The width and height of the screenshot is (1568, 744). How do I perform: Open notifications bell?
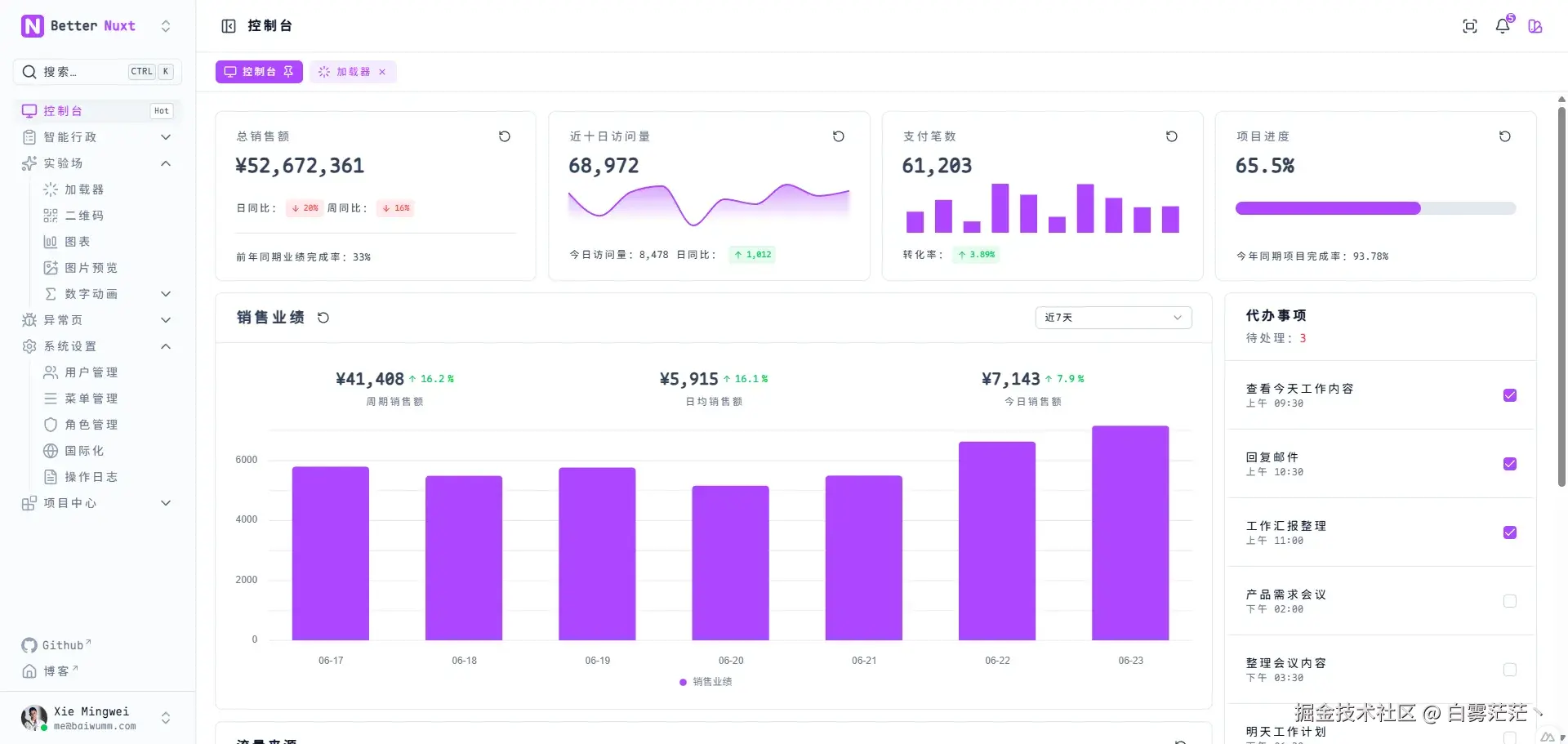(x=1503, y=26)
